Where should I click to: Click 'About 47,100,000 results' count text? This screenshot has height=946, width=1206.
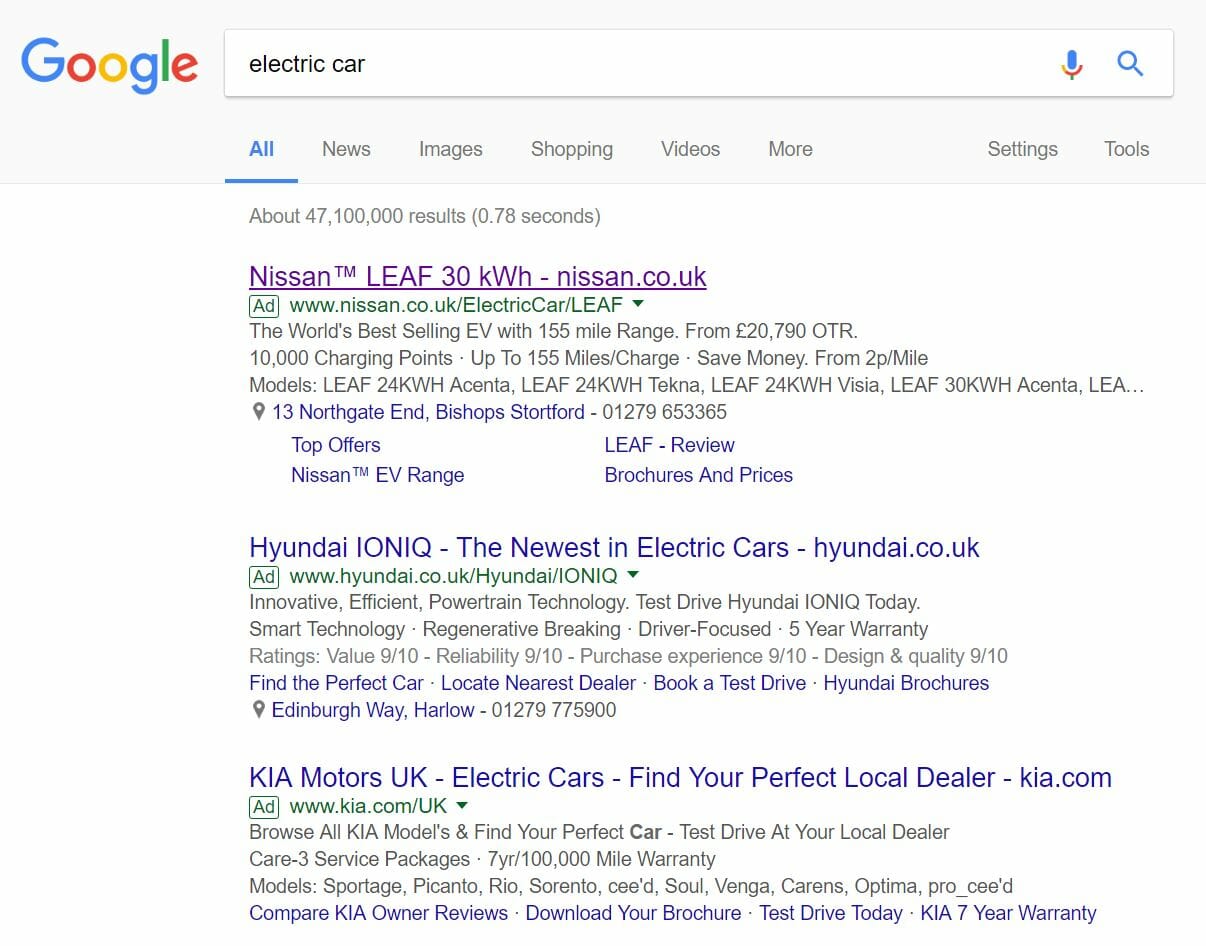[x=425, y=216]
